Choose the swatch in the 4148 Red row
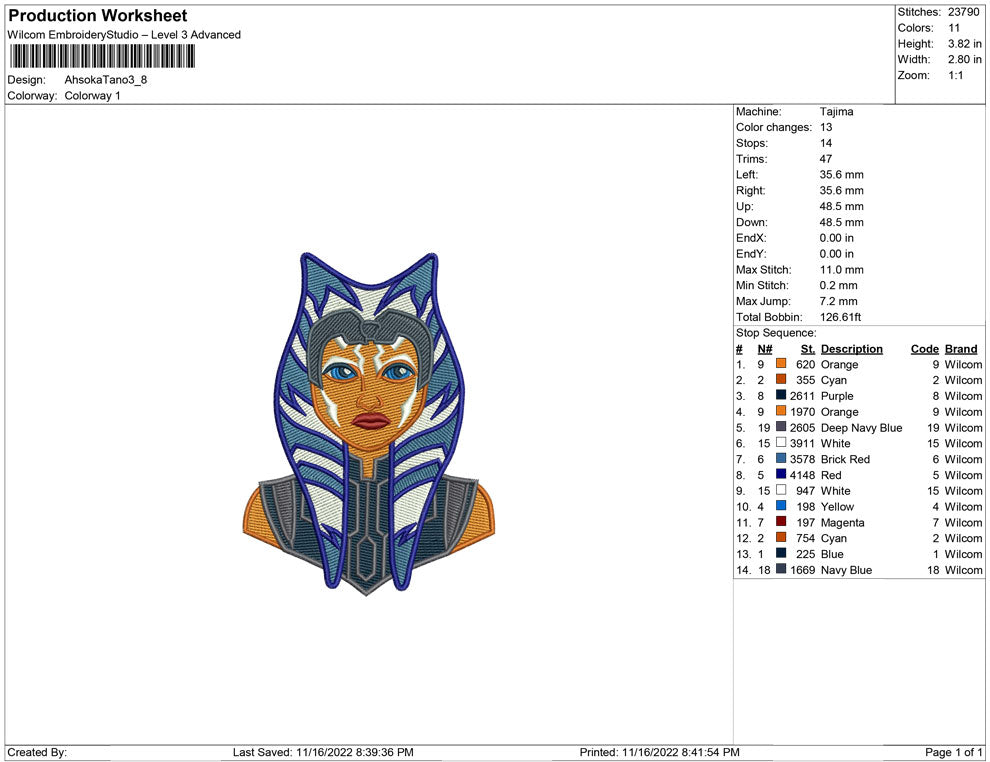The width and height of the screenshot is (990, 762). coord(781,474)
